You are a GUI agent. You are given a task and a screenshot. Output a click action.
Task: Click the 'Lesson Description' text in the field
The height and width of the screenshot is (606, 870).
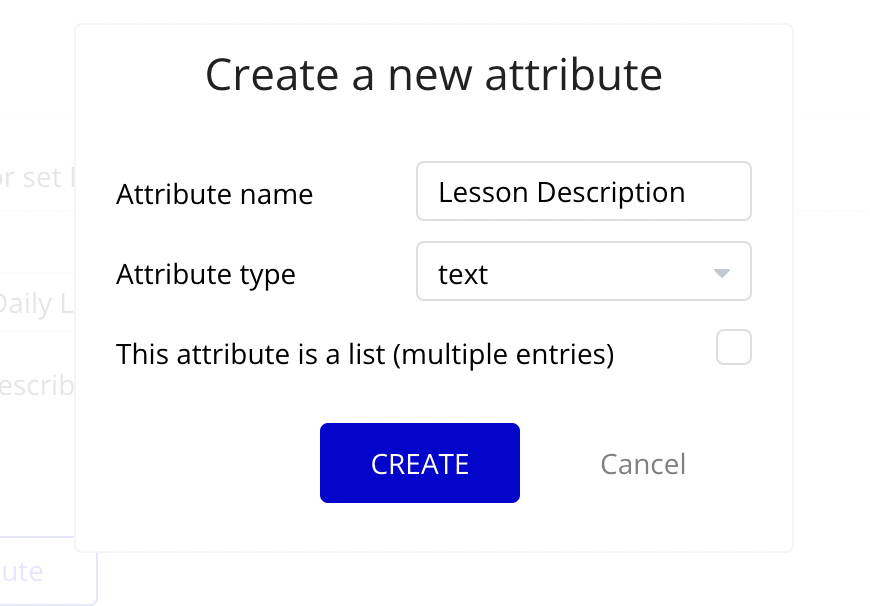coord(562,193)
